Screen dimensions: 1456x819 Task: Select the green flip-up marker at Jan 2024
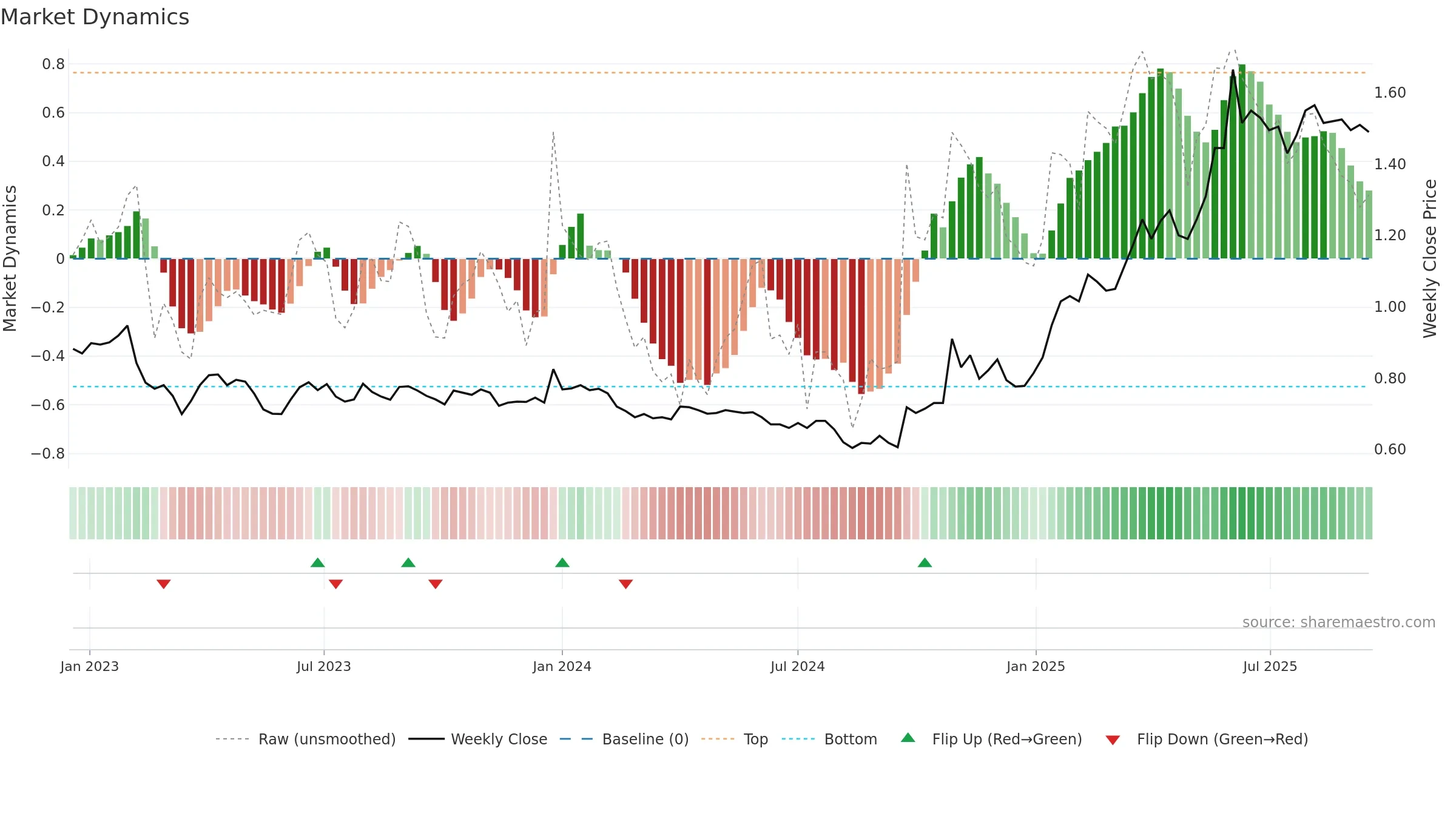coord(562,562)
